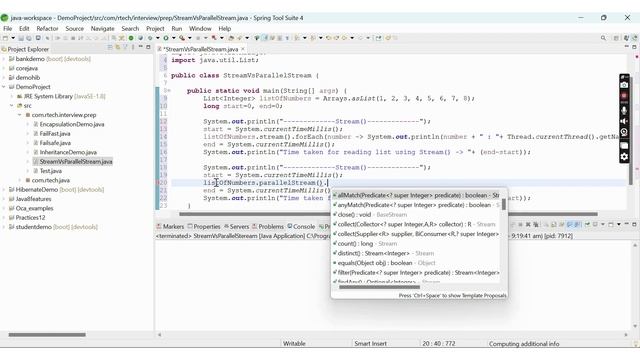Viewport: 640px width, 360px height.
Task: Maximize the editor area
Action: (634, 47)
